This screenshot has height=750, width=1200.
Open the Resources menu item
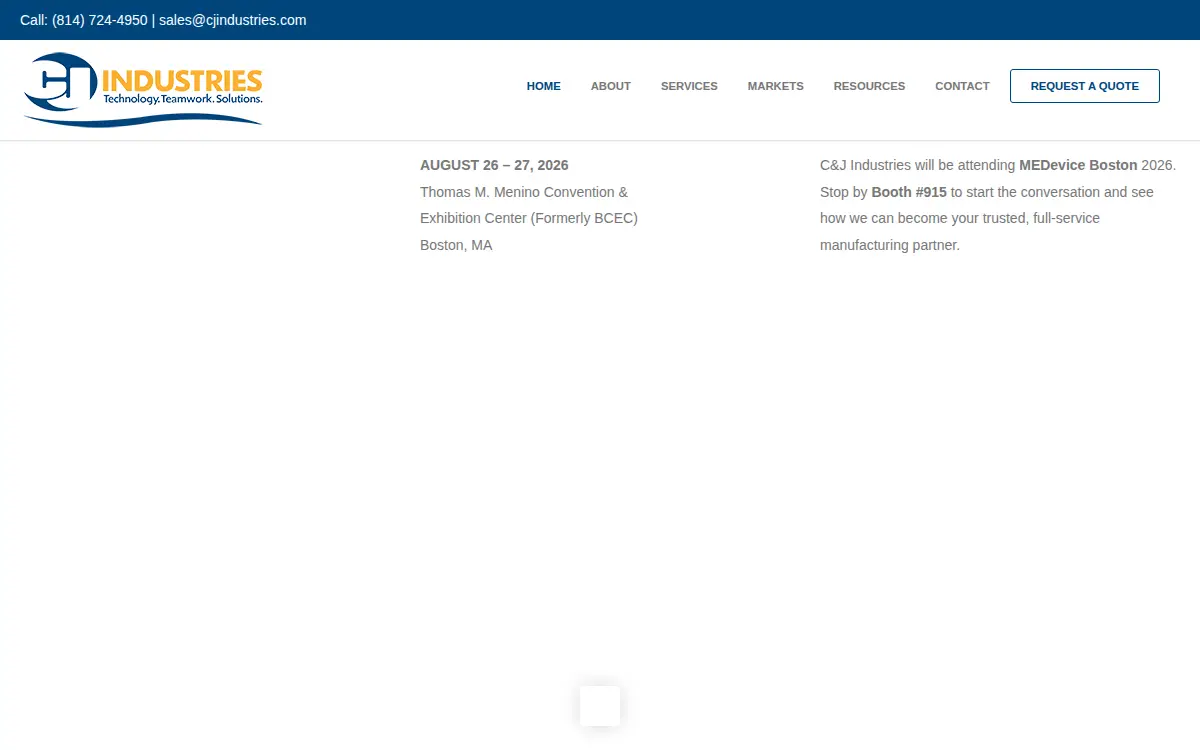(x=870, y=86)
